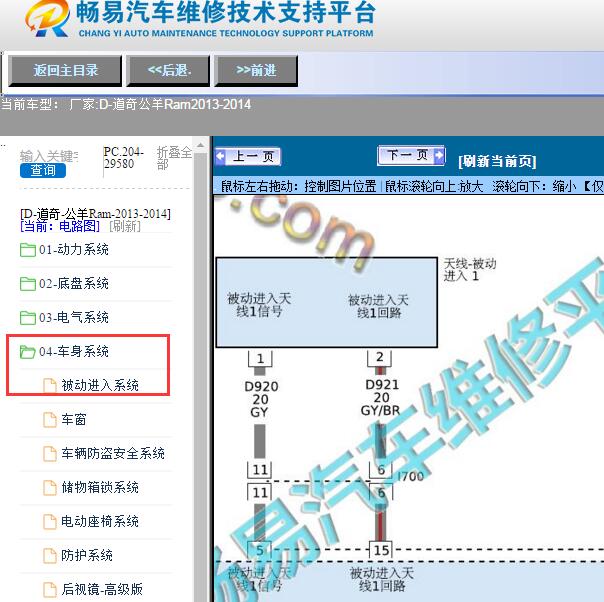
Task: Click the page icon beside 被动进入系统
Action: pyautogui.click(x=50, y=386)
